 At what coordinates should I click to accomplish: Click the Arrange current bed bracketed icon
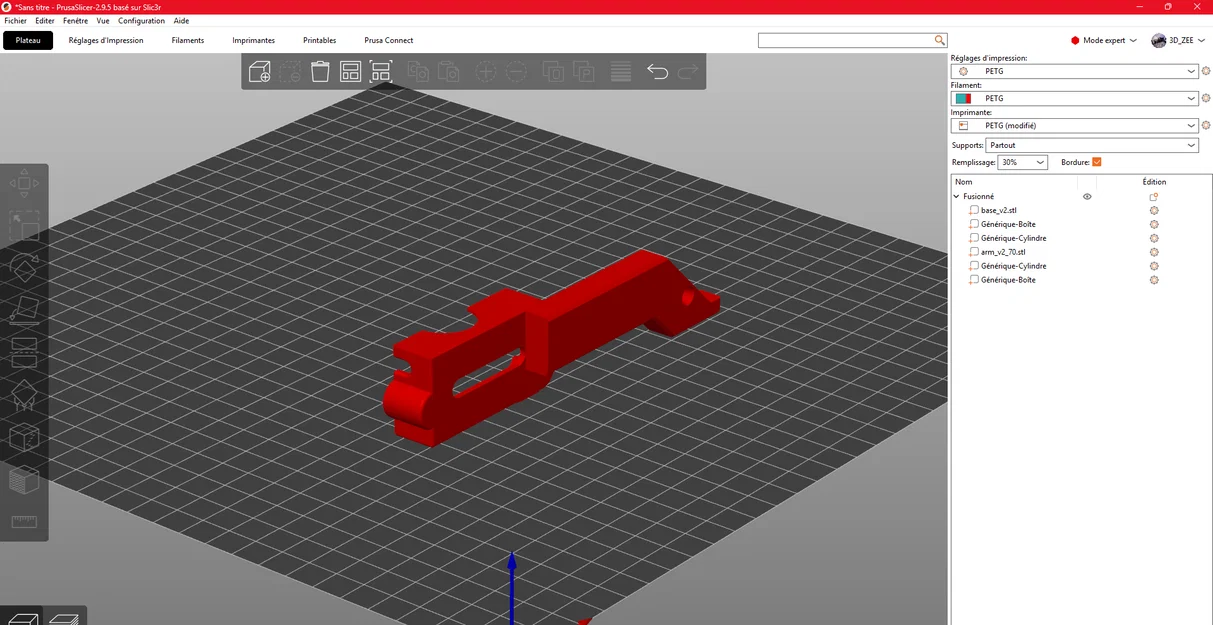pos(381,71)
